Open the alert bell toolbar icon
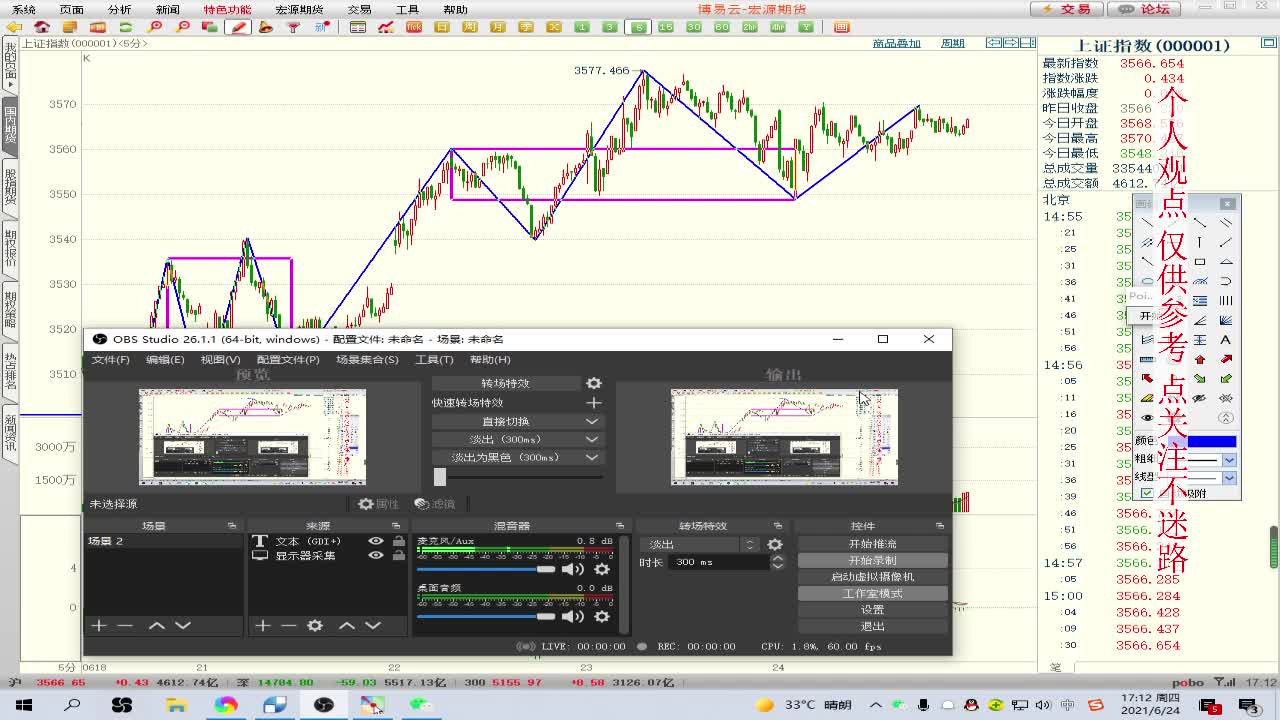This screenshot has width=1280, height=720. click(x=266, y=27)
